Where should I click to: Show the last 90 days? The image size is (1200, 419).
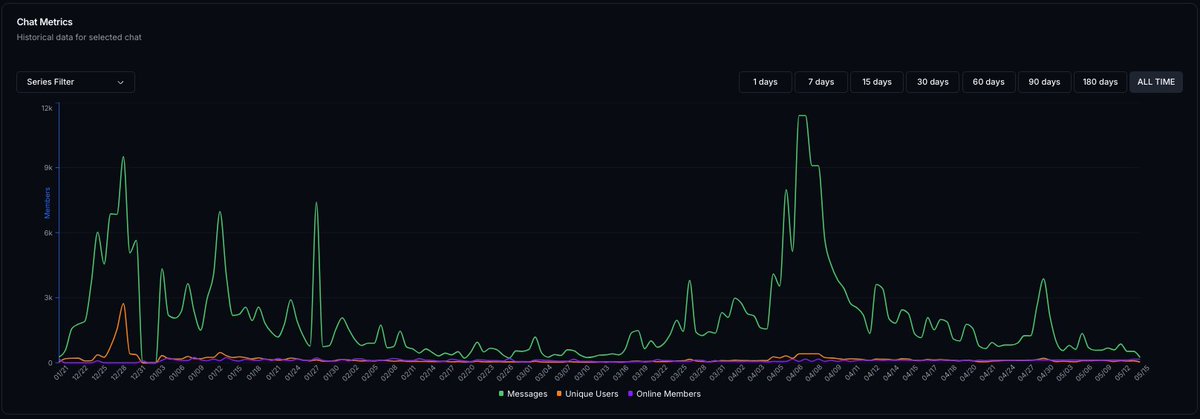click(1044, 82)
